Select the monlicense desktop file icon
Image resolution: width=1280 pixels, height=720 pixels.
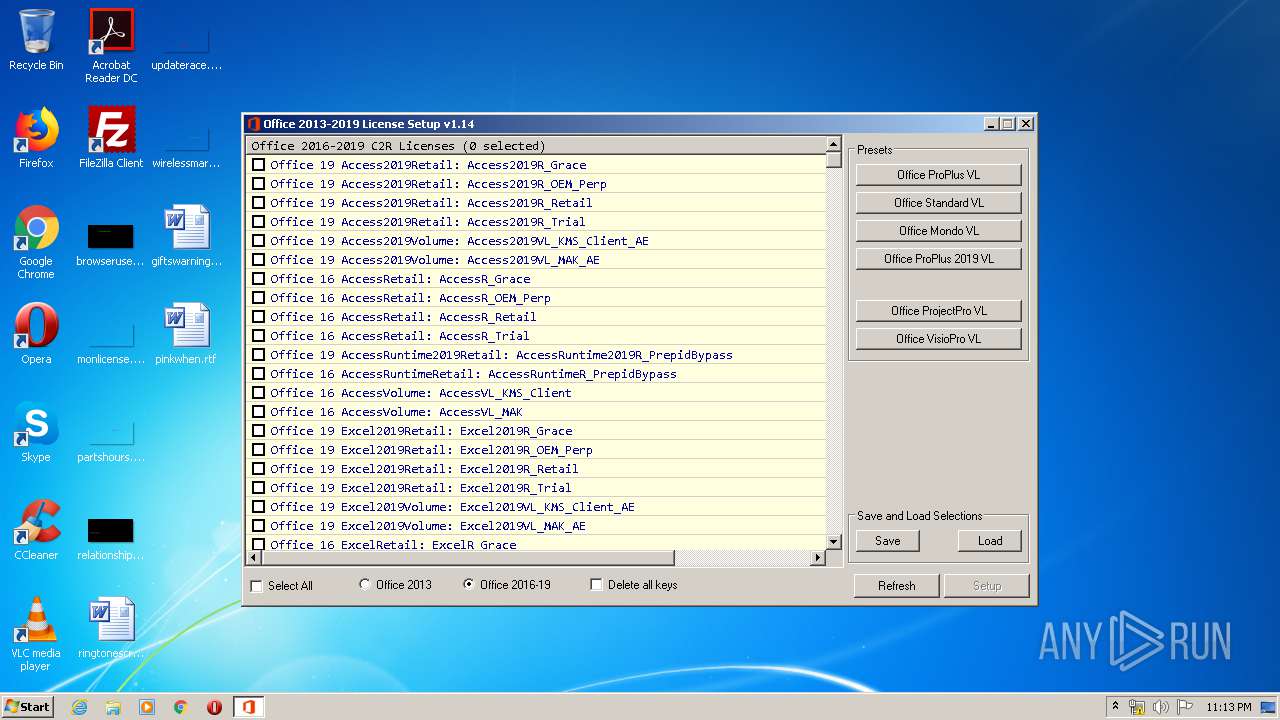pyautogui.click(x=111, y=340)
